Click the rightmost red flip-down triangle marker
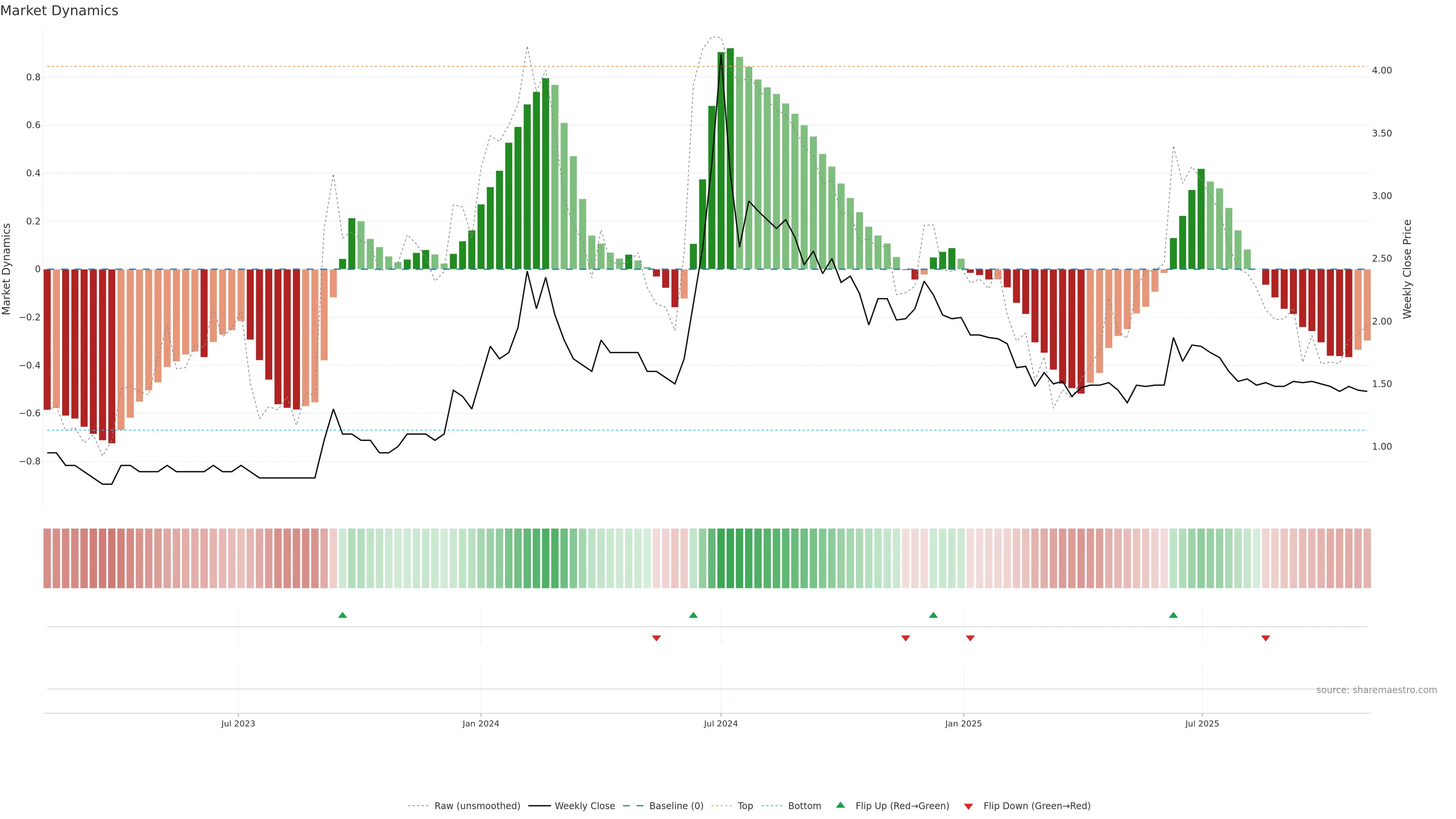 tap(1266, 638)
